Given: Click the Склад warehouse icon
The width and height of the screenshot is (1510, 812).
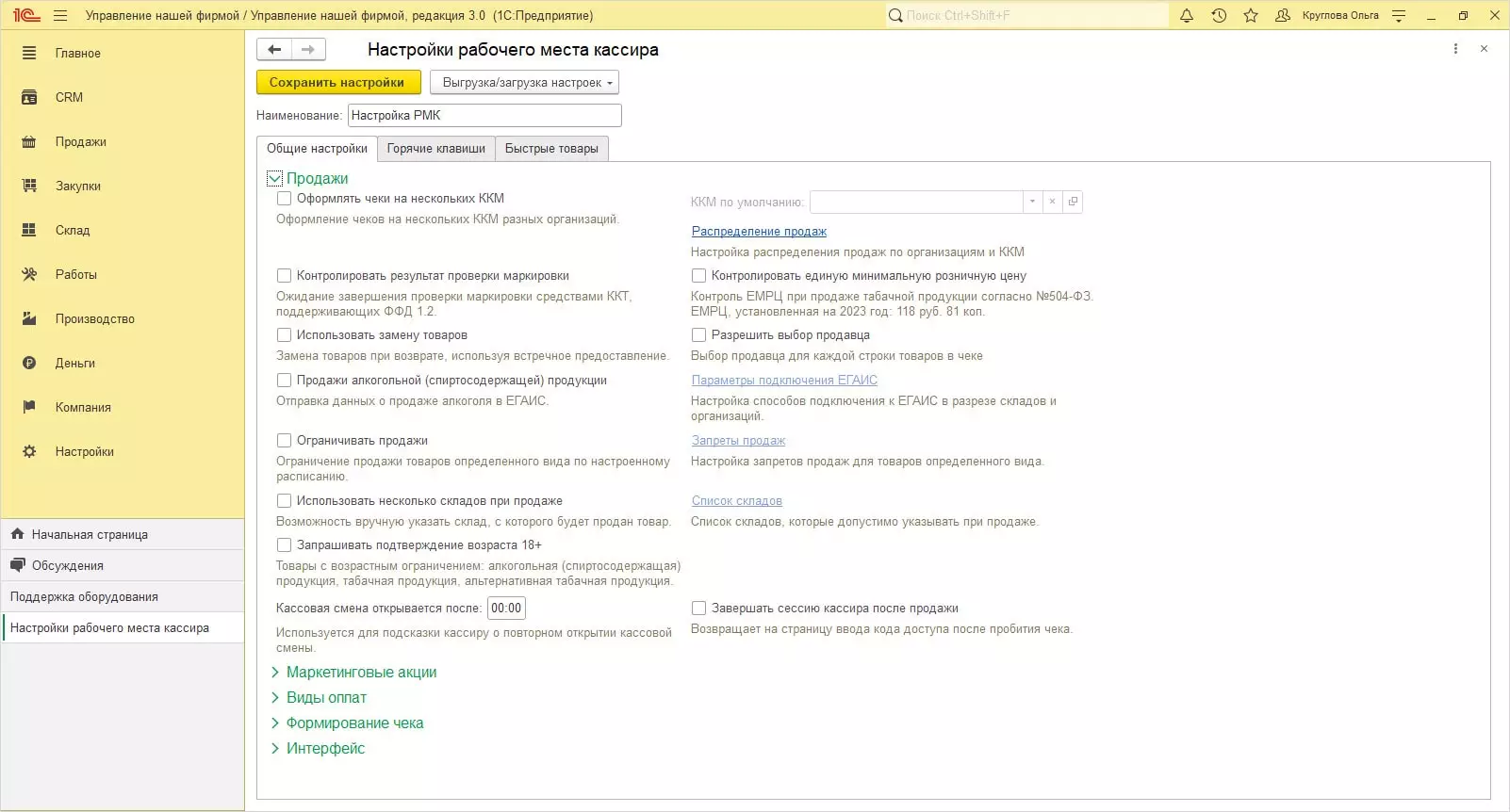Looking at the screenshot, I should (29, 230).
